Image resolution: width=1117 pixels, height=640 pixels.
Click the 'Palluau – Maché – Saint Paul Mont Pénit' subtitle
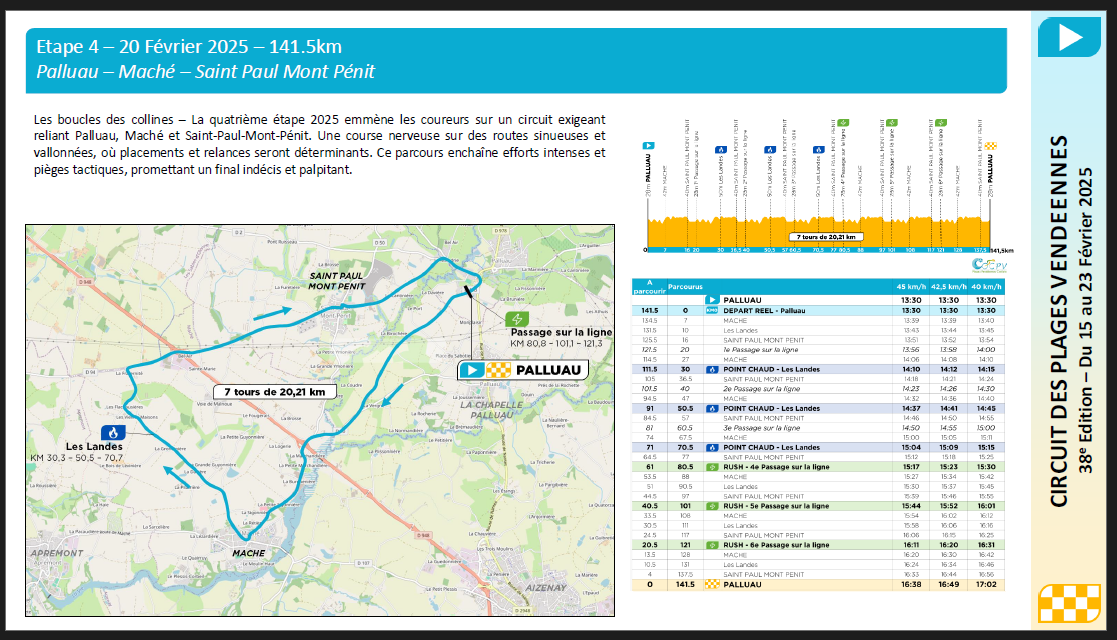tap(205, 71)
